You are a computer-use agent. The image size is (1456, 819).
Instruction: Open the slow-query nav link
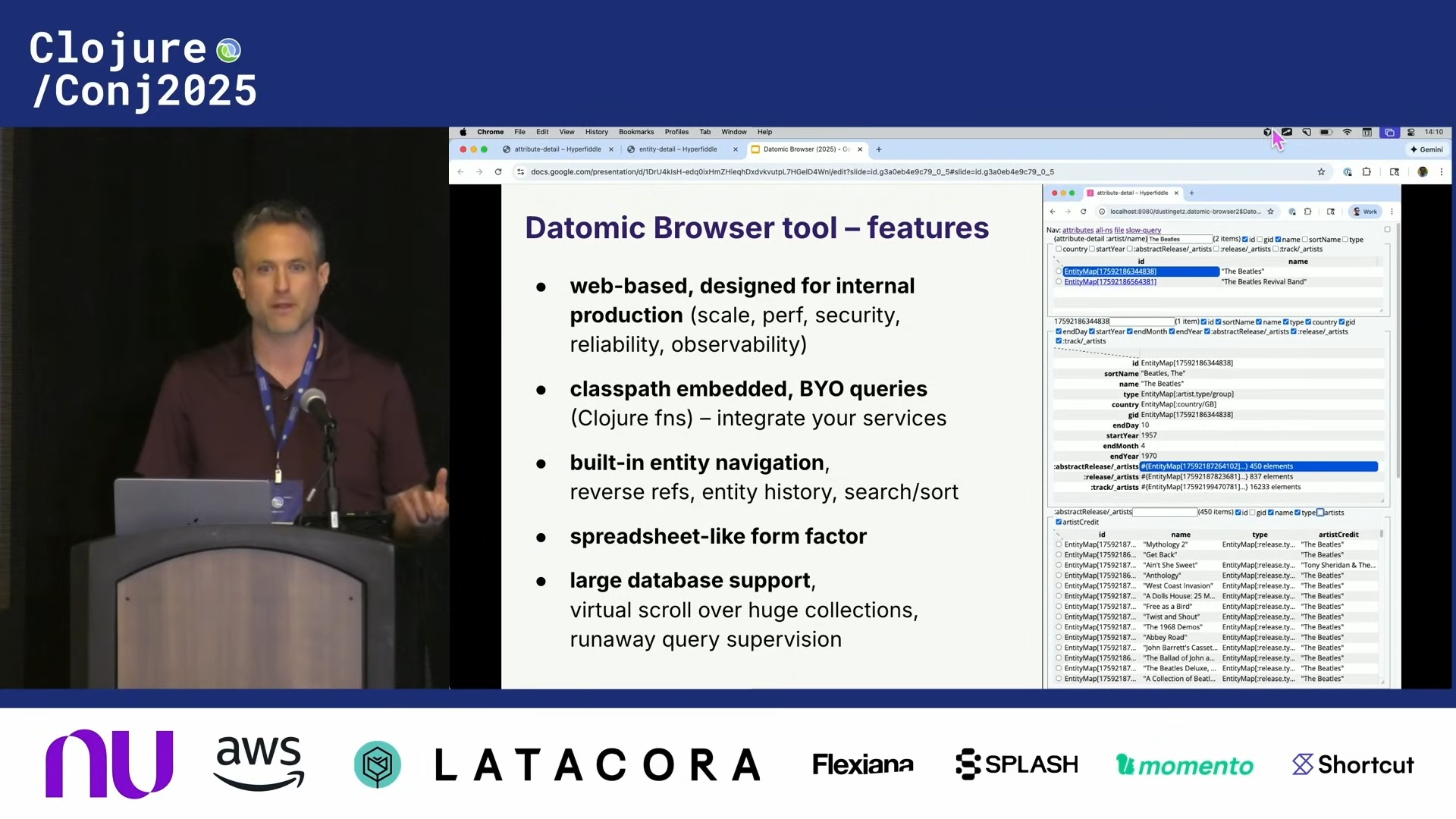coord(1144,230)
